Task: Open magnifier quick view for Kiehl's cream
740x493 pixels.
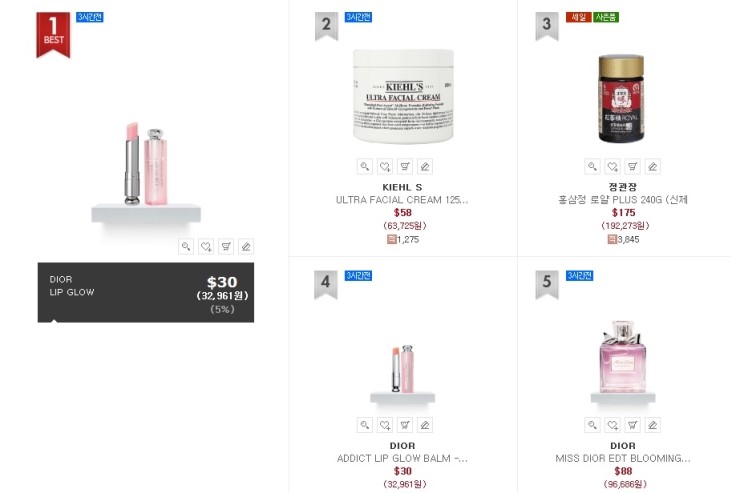Action: pos(365,167)
